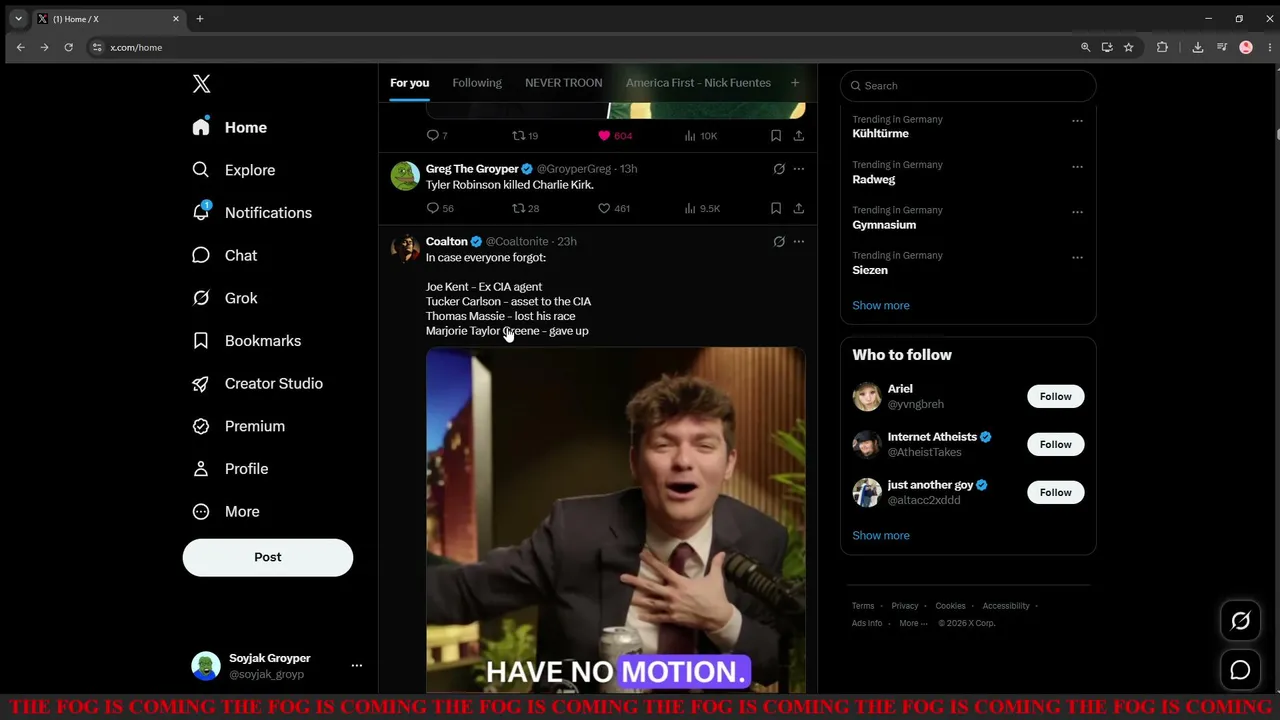Screen dimensions: 1280x720
Task: Reply to the post with 7 replies
Action: pos(437,135)
